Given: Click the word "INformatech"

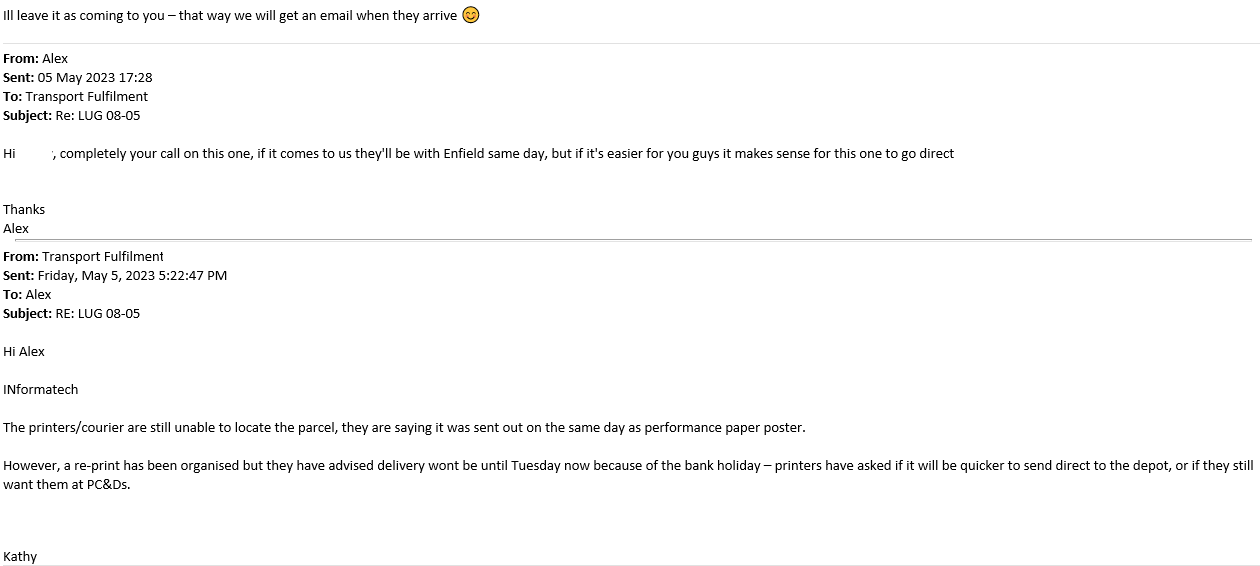Looking at the screenshot, I should click(41, 389).
